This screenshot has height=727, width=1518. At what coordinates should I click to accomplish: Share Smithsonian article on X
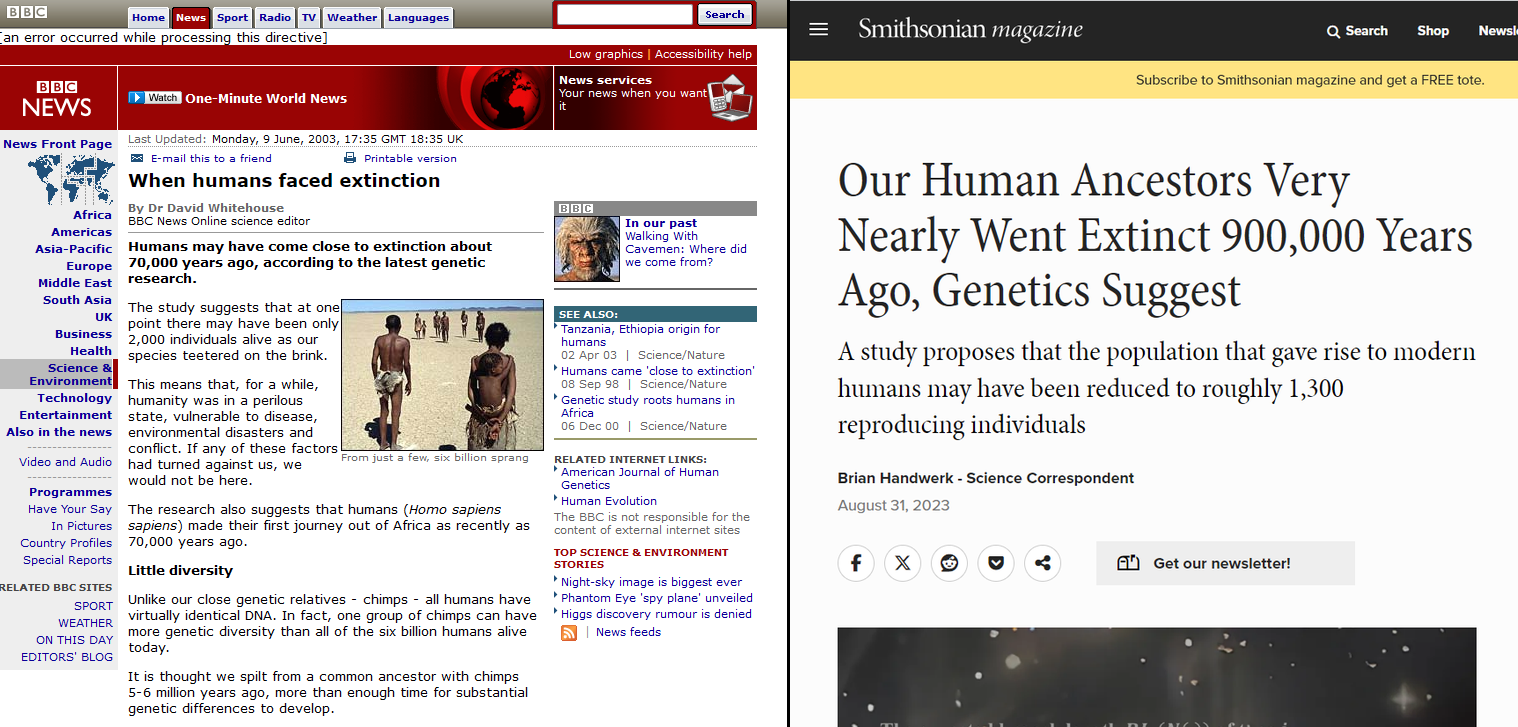[903, 563]
